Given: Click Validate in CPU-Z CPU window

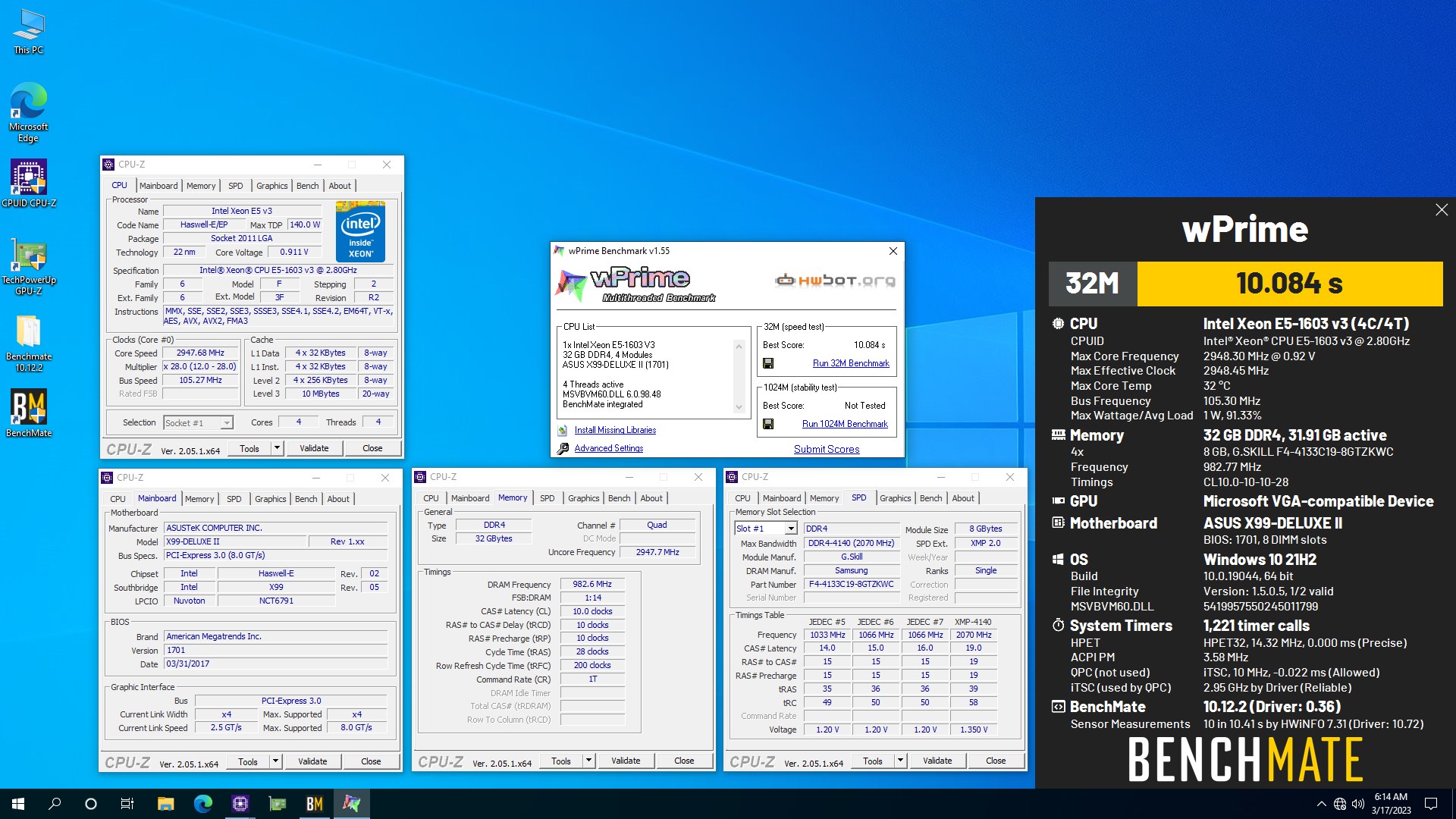Looking at the screenshot, I should pos(314,448).
